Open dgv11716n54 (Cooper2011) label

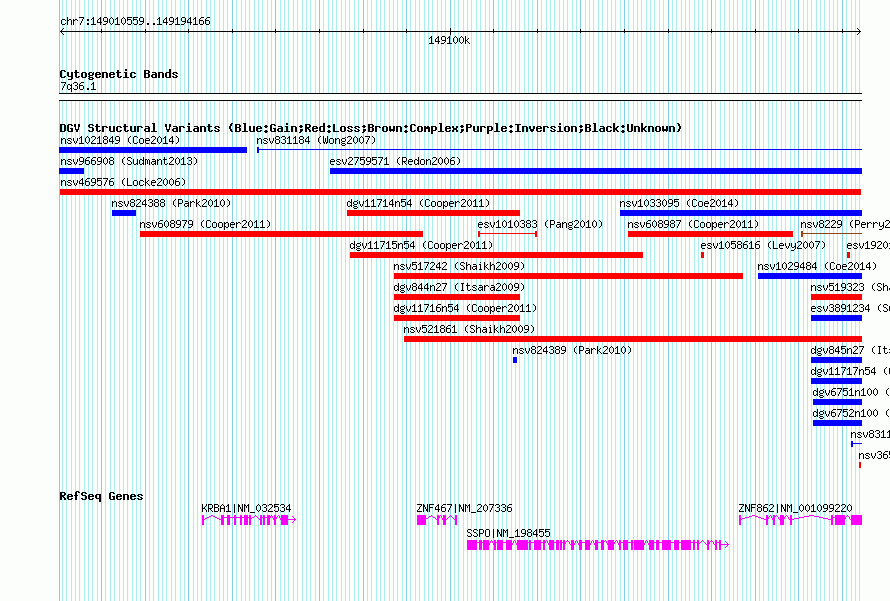click(465, 308)
